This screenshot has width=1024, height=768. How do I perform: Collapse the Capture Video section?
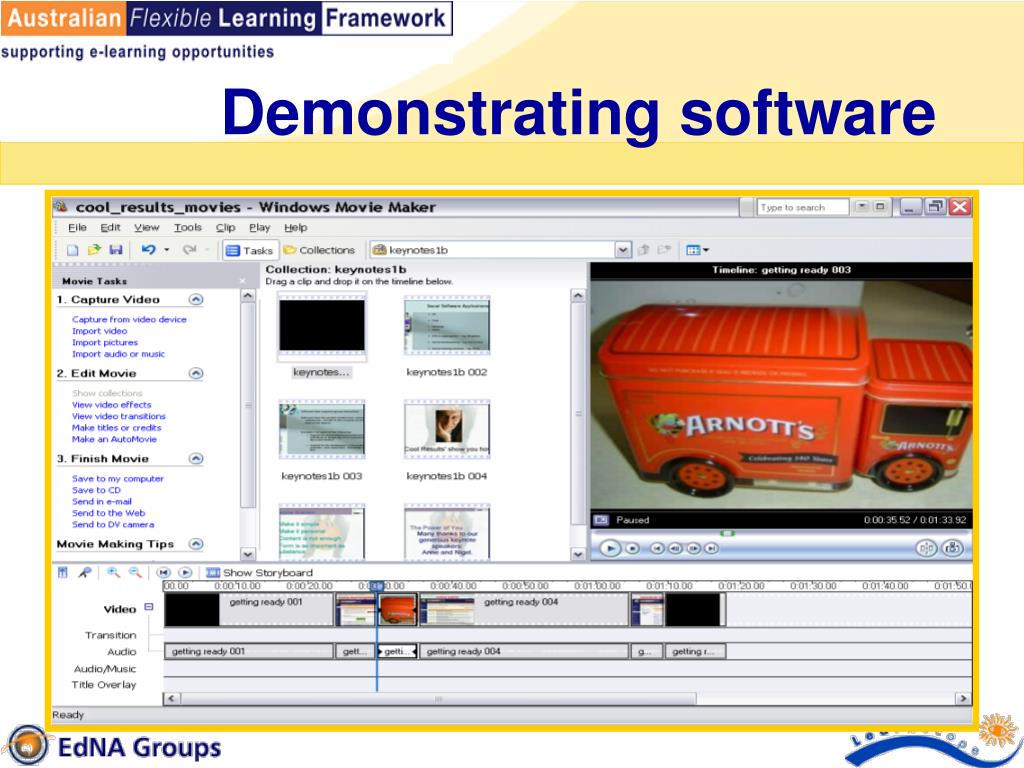tap(196, 299)
